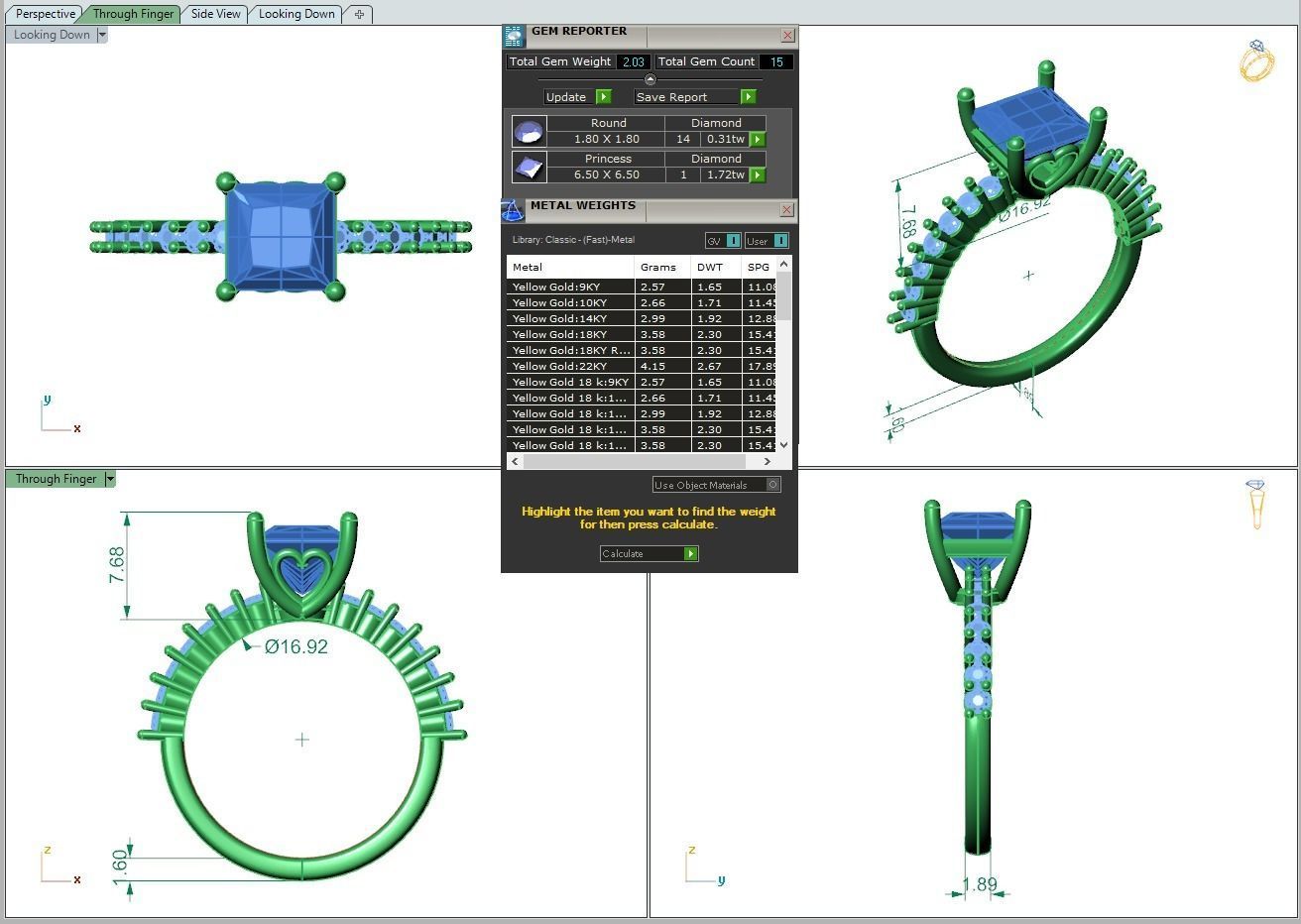The width and height of the screenshot is (1301, 924).
Task: Click the Ø16.92 dimension in Through Finger view
Action: click(x=296, y=646)
